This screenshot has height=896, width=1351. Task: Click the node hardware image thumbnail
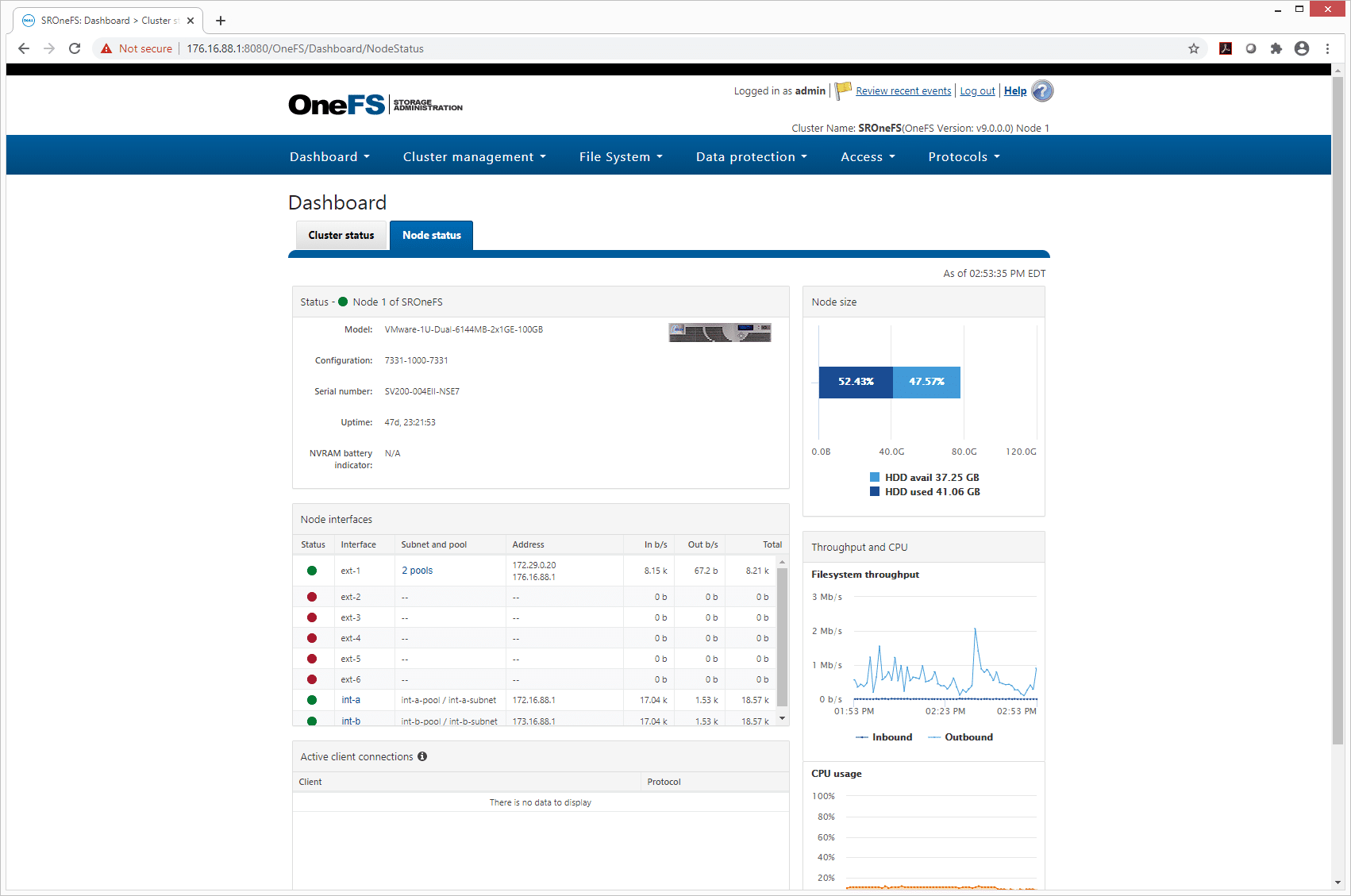pyautogui.click(x=720, y=333)
